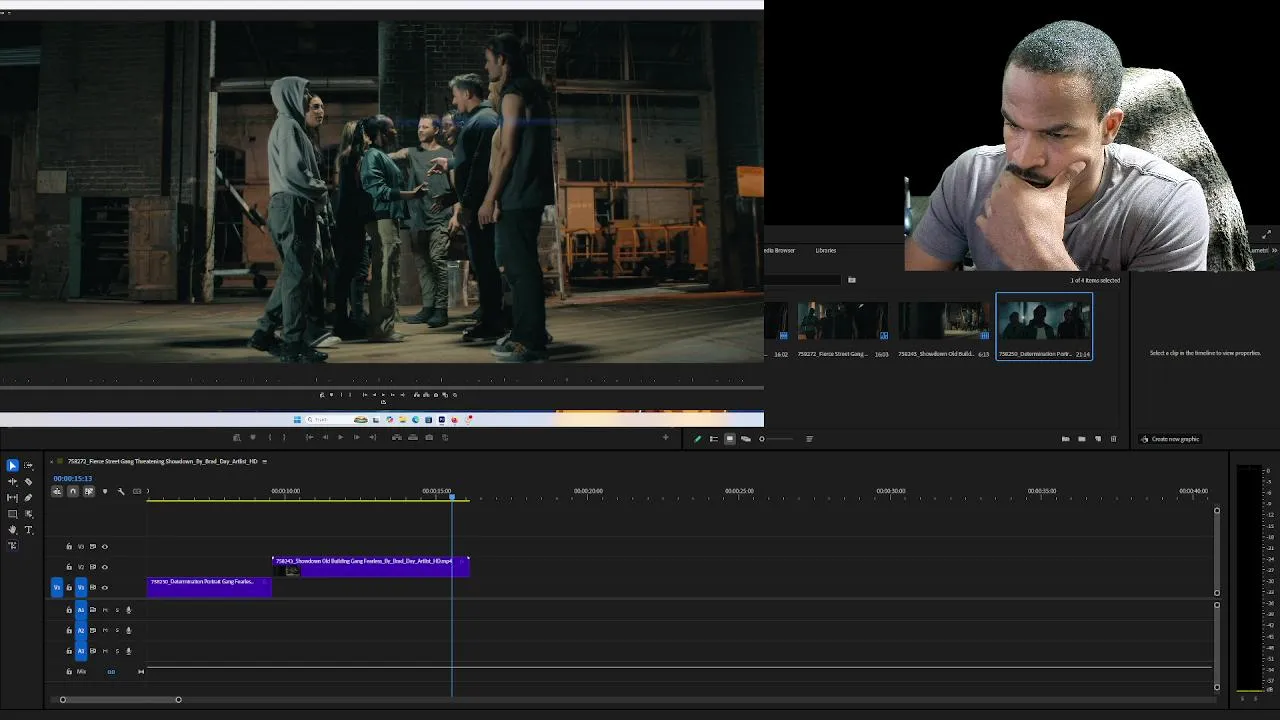Viewport: 1280px width, 720px height.
Task: Click the timeline timecode 00:00:15:13
Action: [73, 478]
